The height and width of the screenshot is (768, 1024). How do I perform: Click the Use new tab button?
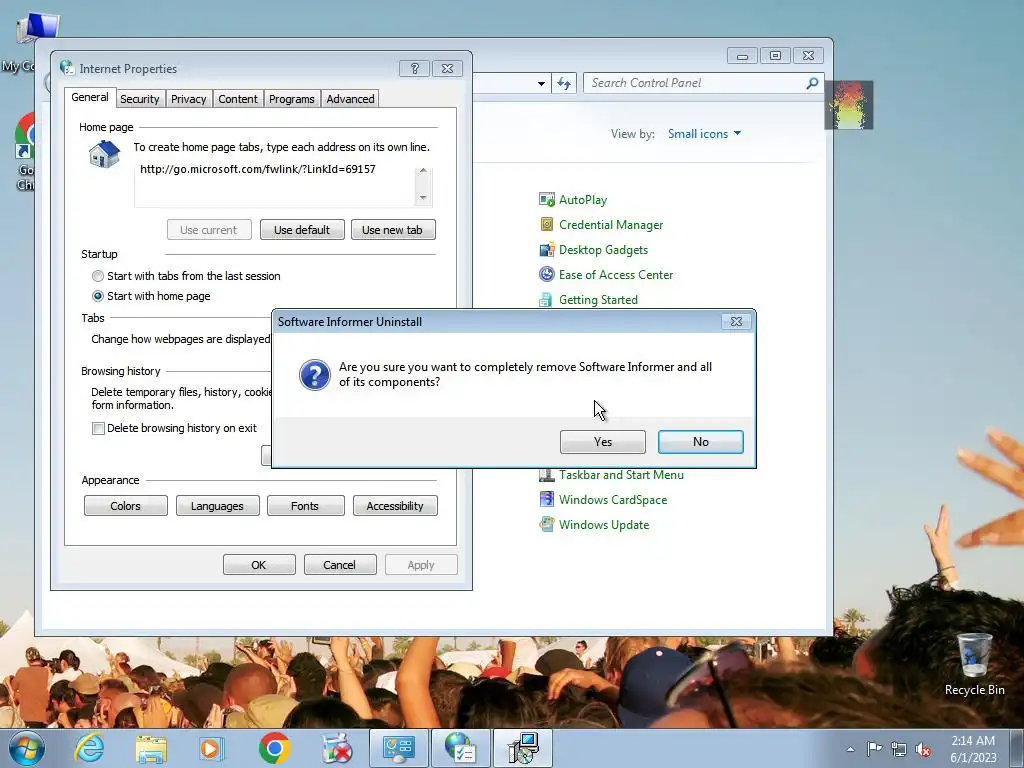[392, 230]
